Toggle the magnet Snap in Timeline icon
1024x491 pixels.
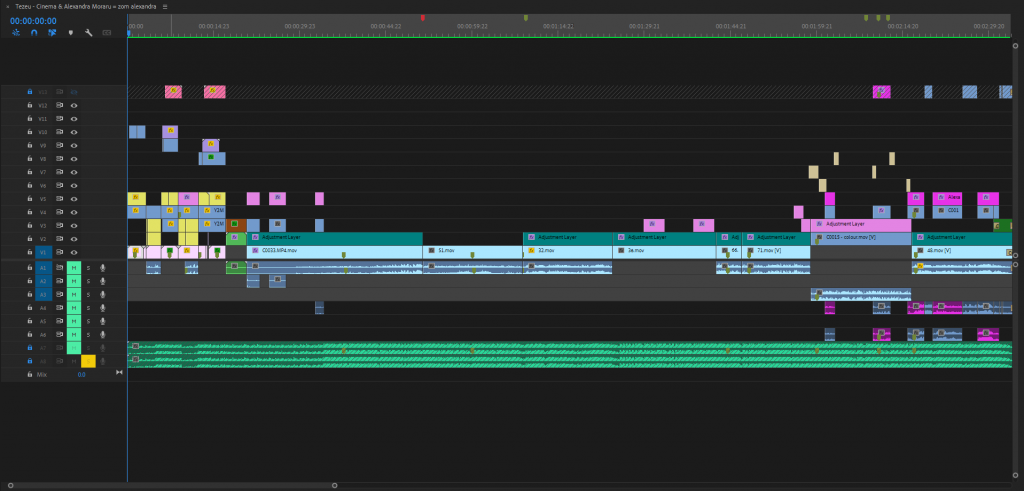coord(34,32)
